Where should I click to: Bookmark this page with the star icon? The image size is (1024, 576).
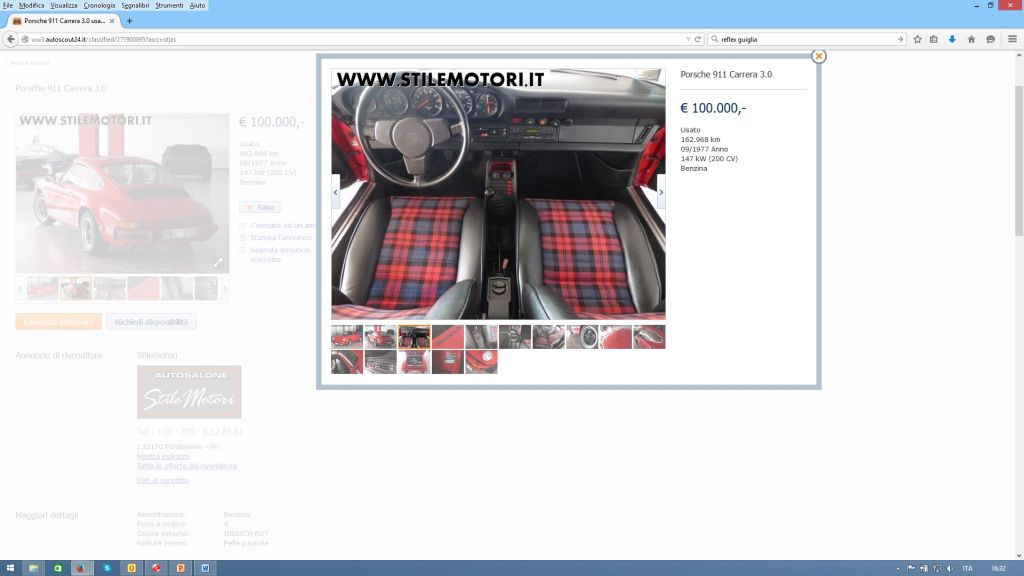pyautogui.click(x=917, y=39)
